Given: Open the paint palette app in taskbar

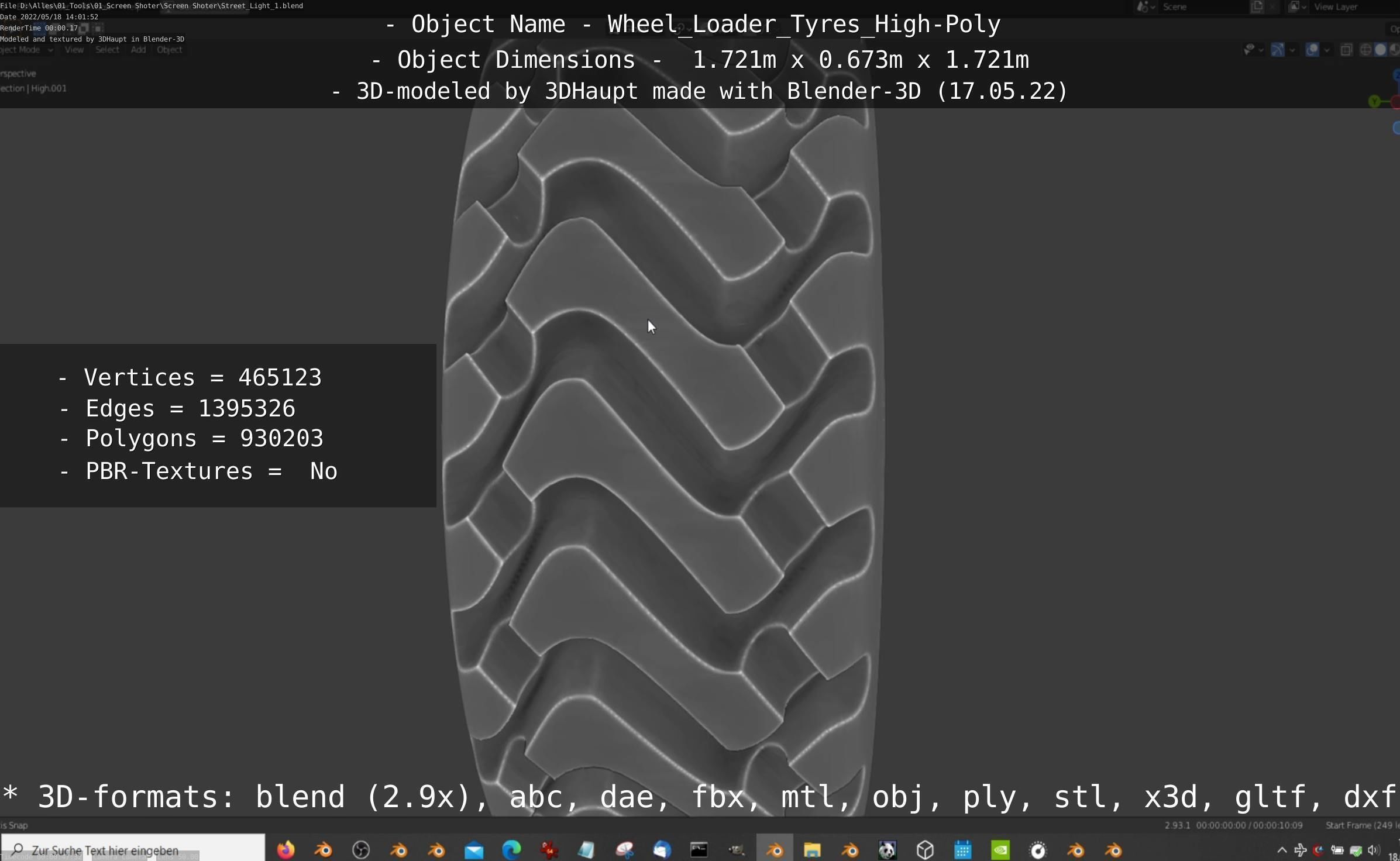Looking at the screenshot, I should 624,849.
